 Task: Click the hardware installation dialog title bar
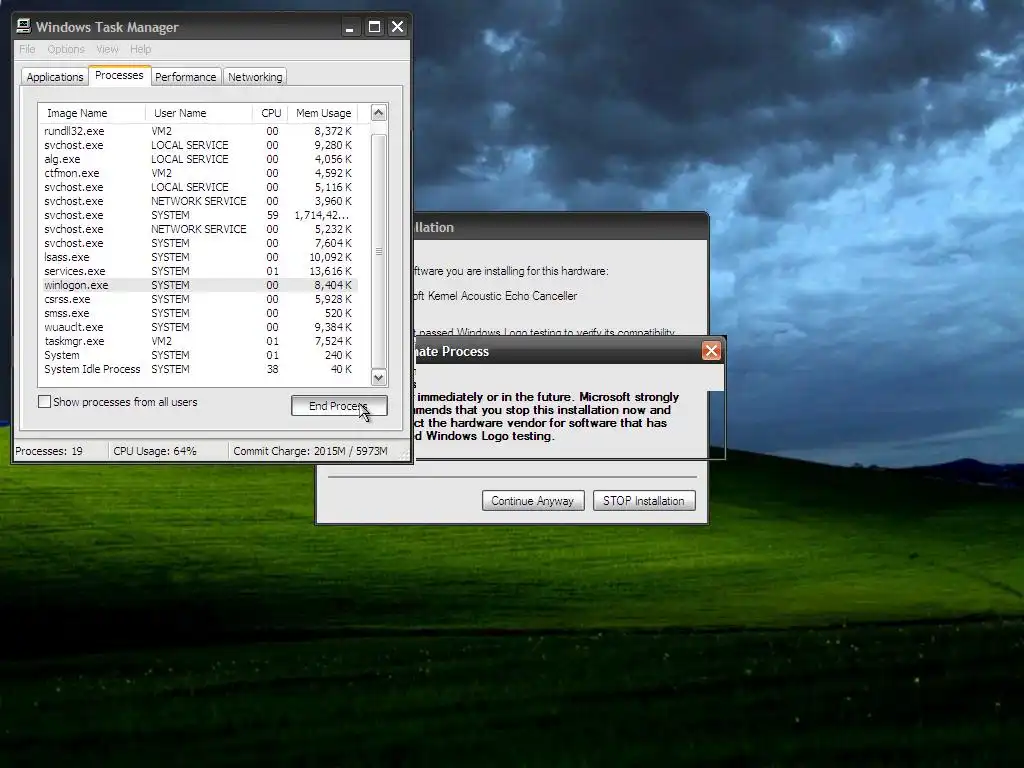(x=560, y=227)
